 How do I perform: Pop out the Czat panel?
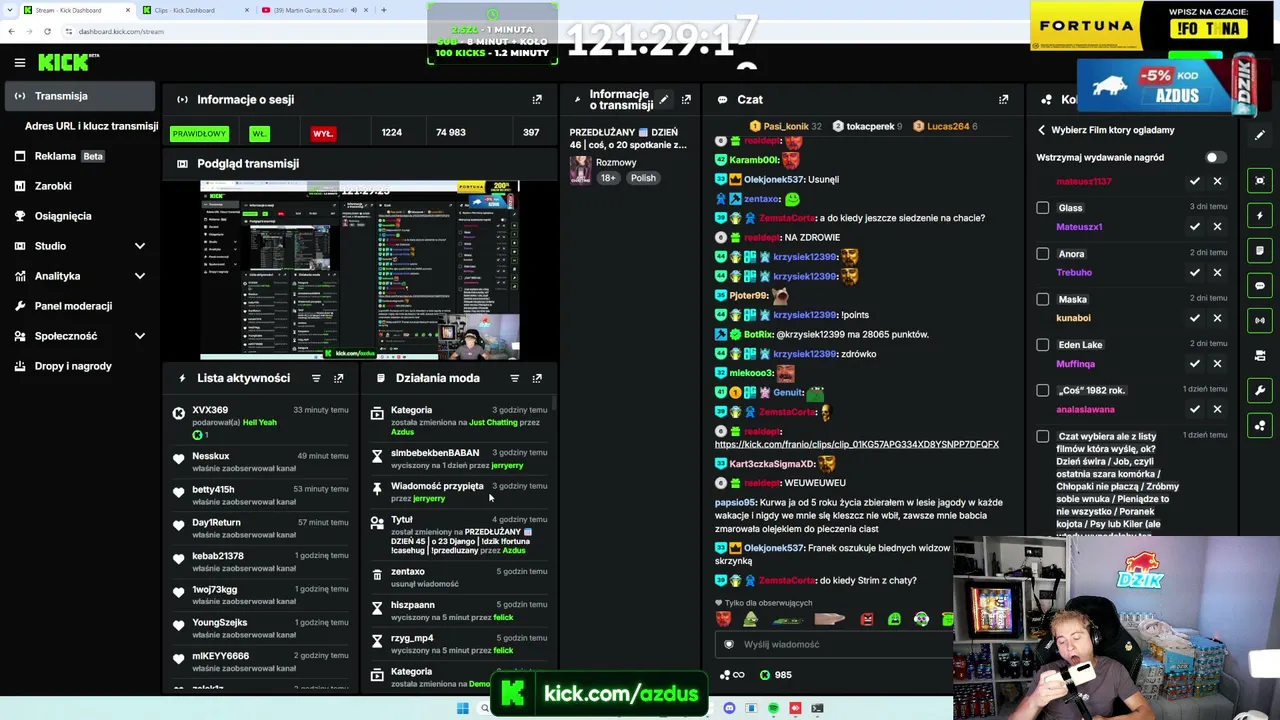click(1004, 100)
